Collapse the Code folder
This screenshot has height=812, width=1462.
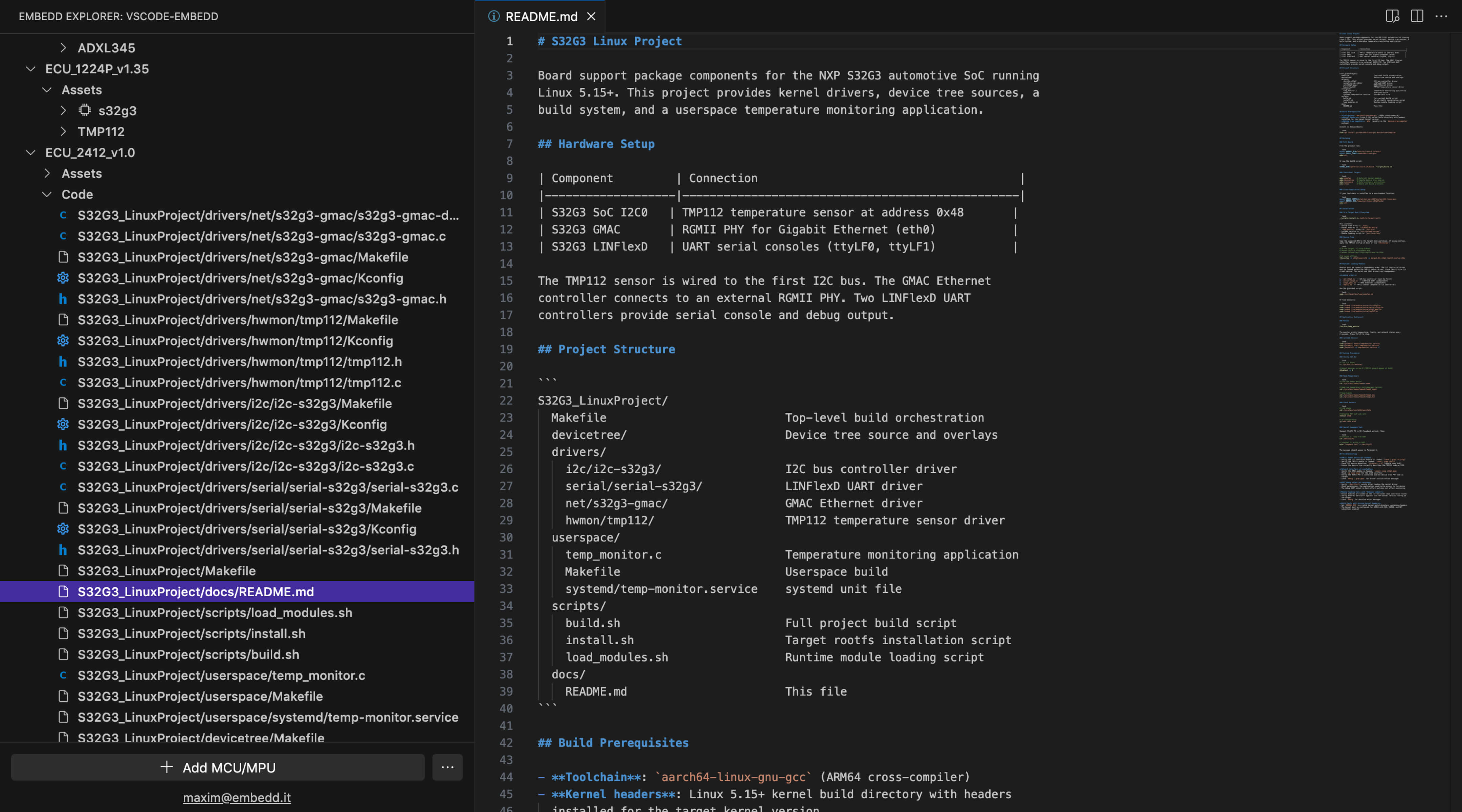pyautogui.click(x=47, y=194)
